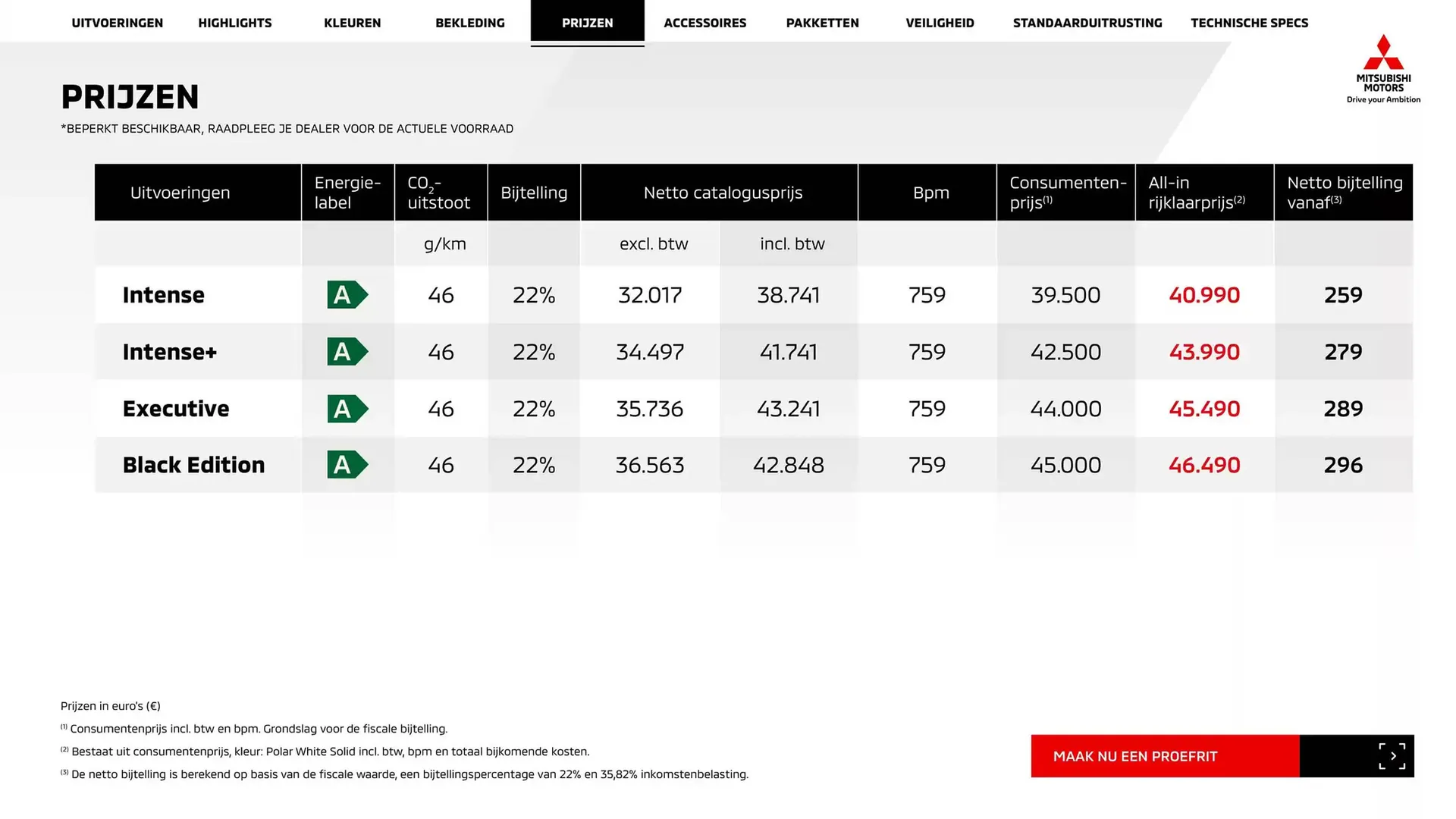Image resolution: width=1456 pixels, height=819 pixels.
Task: Click the energy label A icon for Intense
Action: tap(347, 295)
